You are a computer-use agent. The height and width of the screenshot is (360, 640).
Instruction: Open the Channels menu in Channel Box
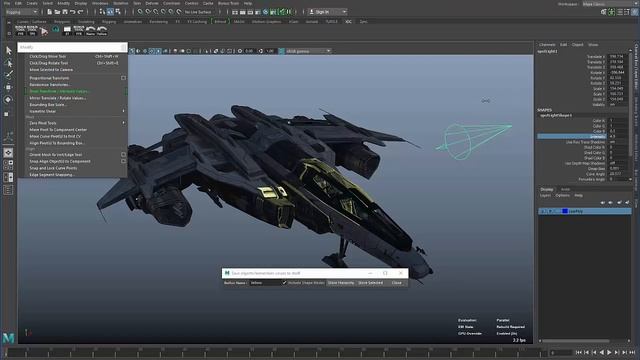pos(547,44)
